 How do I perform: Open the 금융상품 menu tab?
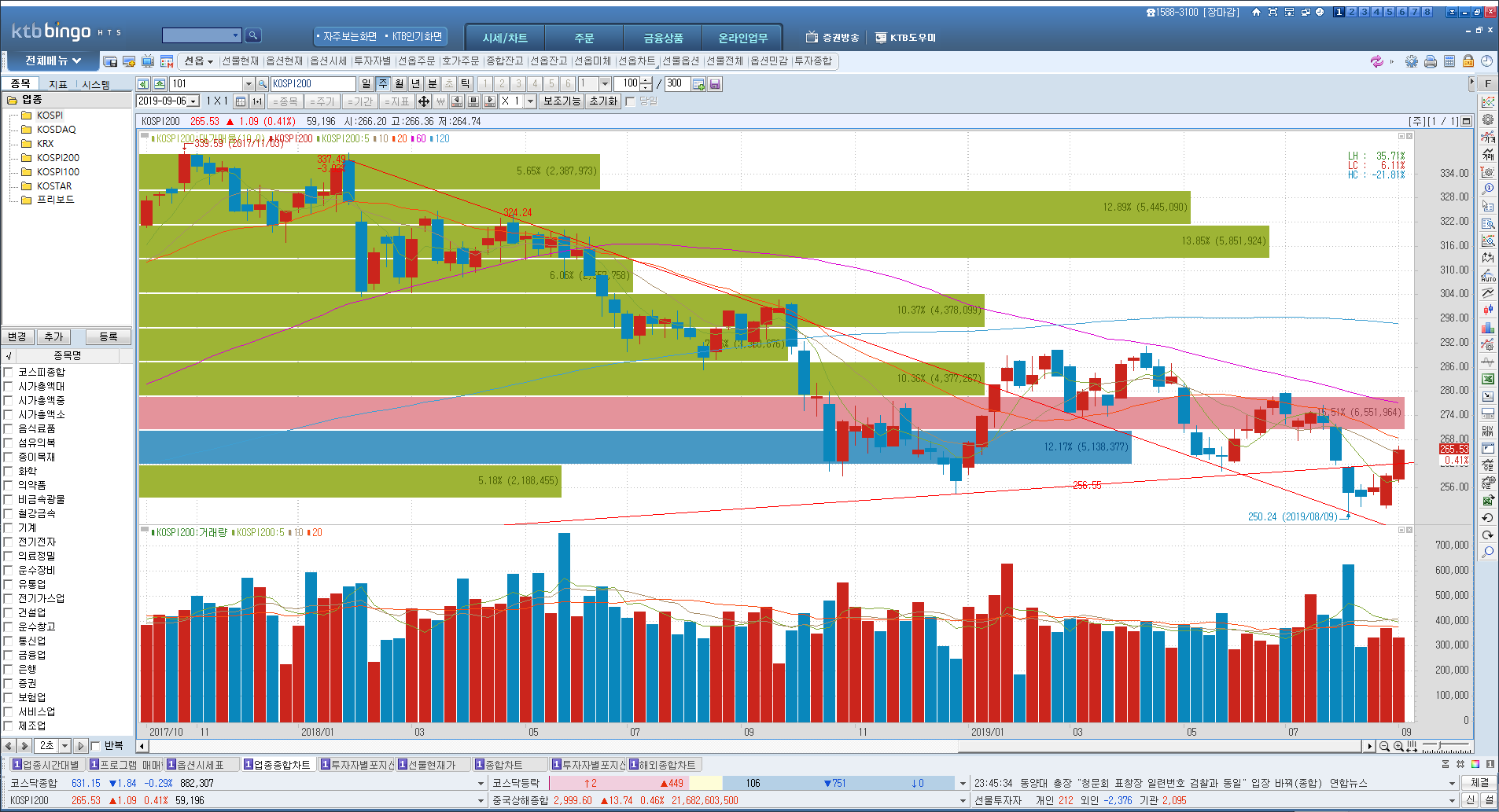click(664, 38)
